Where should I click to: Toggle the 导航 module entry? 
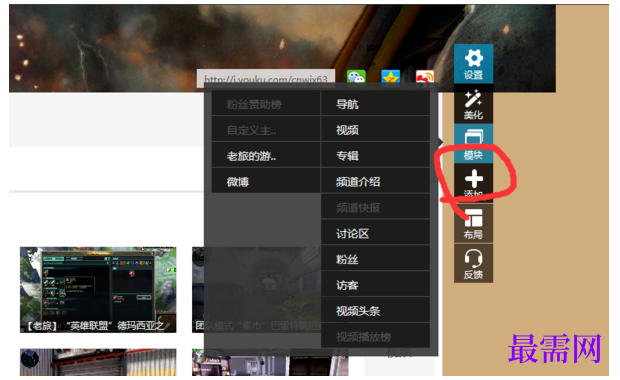click(375, 104)
